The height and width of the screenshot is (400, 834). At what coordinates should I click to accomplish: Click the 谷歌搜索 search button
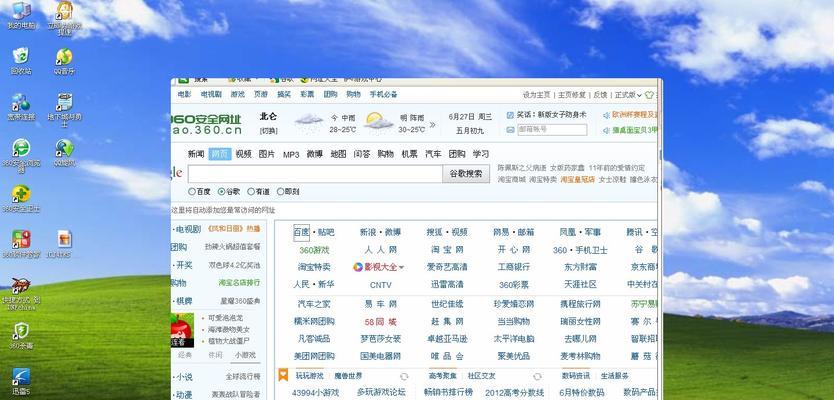pyautogui.click(x=466, y=173)
